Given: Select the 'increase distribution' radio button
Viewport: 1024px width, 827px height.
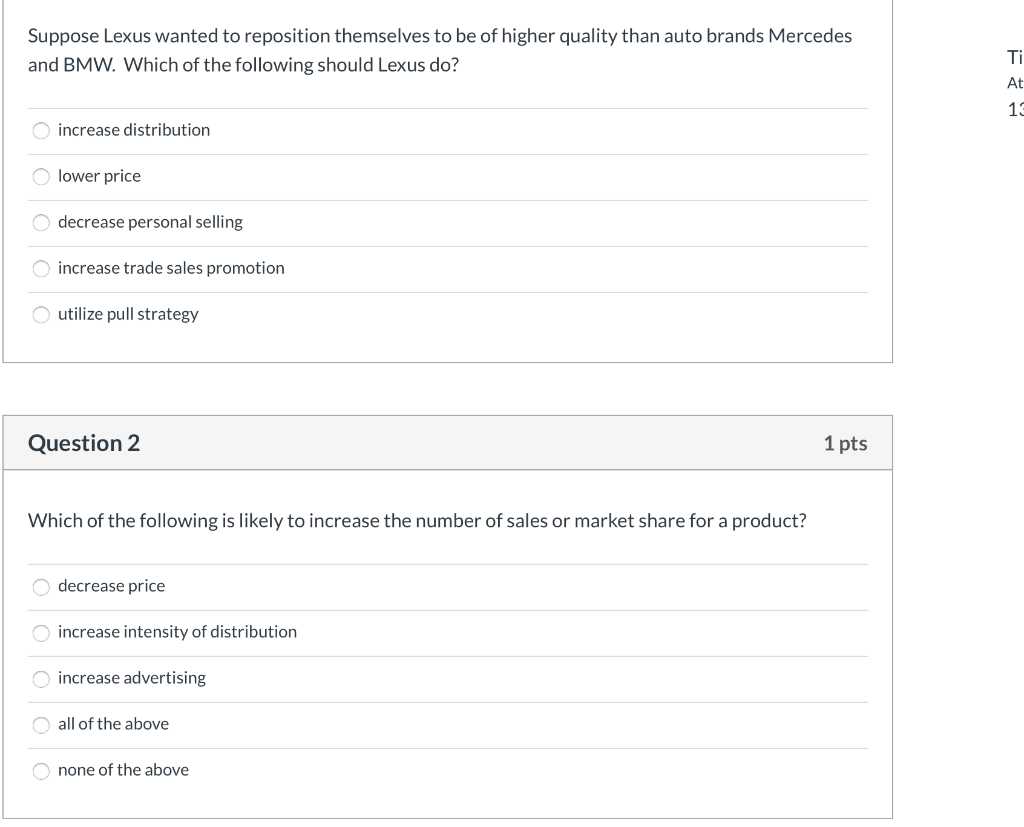Looking at the screenshot, I should click(x=41, y=130).
